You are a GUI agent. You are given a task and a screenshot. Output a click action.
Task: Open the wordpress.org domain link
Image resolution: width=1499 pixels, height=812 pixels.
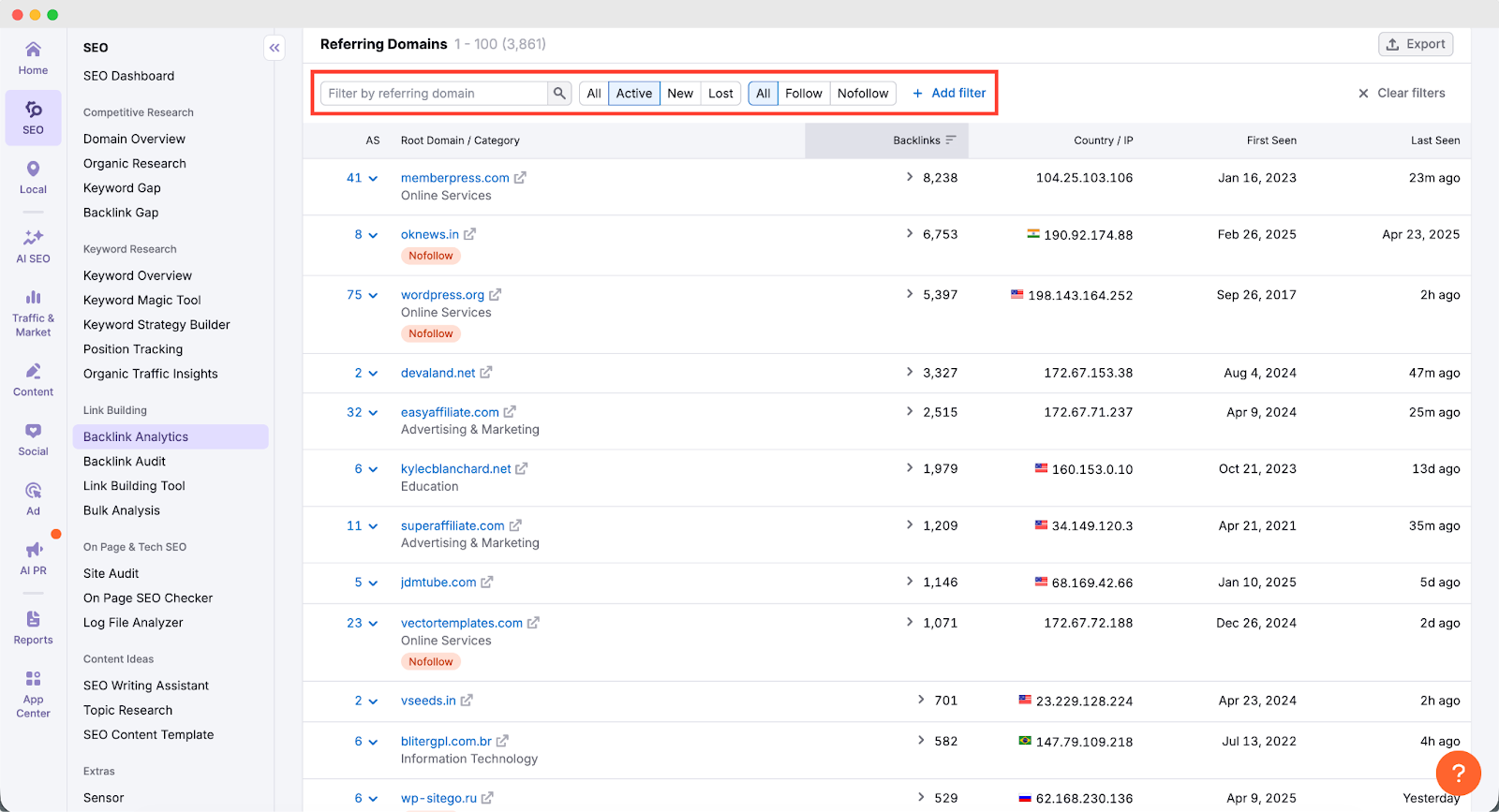tap(442, 295)
